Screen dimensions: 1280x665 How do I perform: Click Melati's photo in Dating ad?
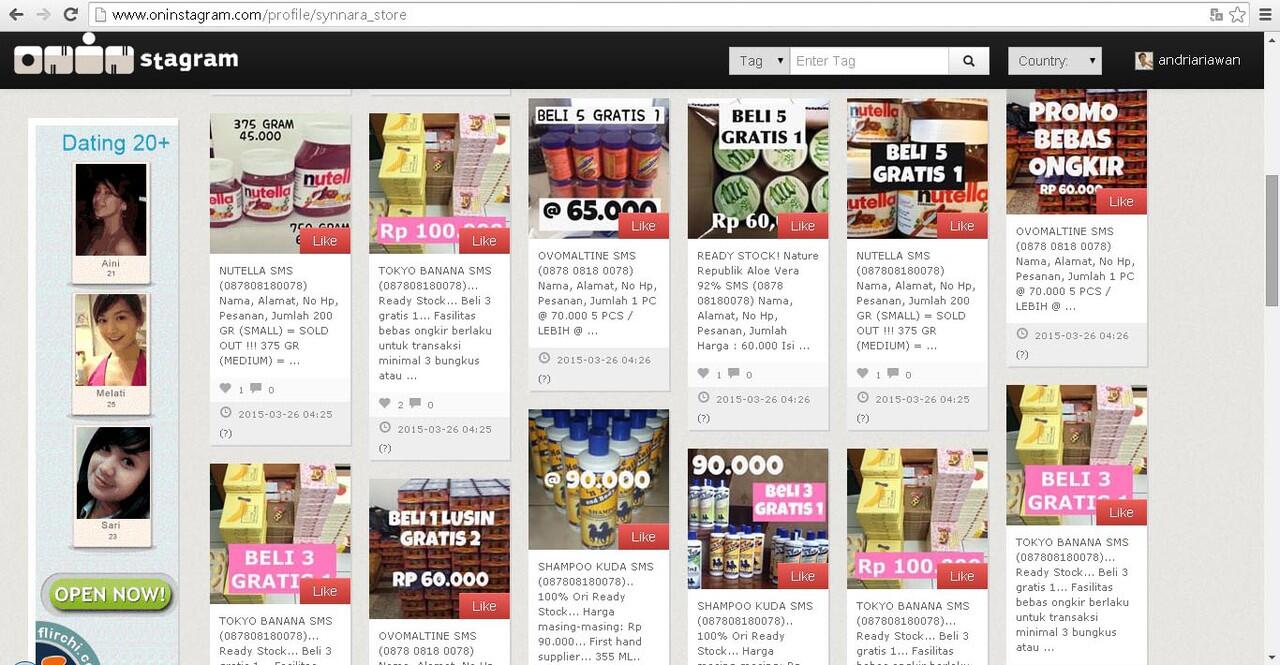(x=111, y=340)
